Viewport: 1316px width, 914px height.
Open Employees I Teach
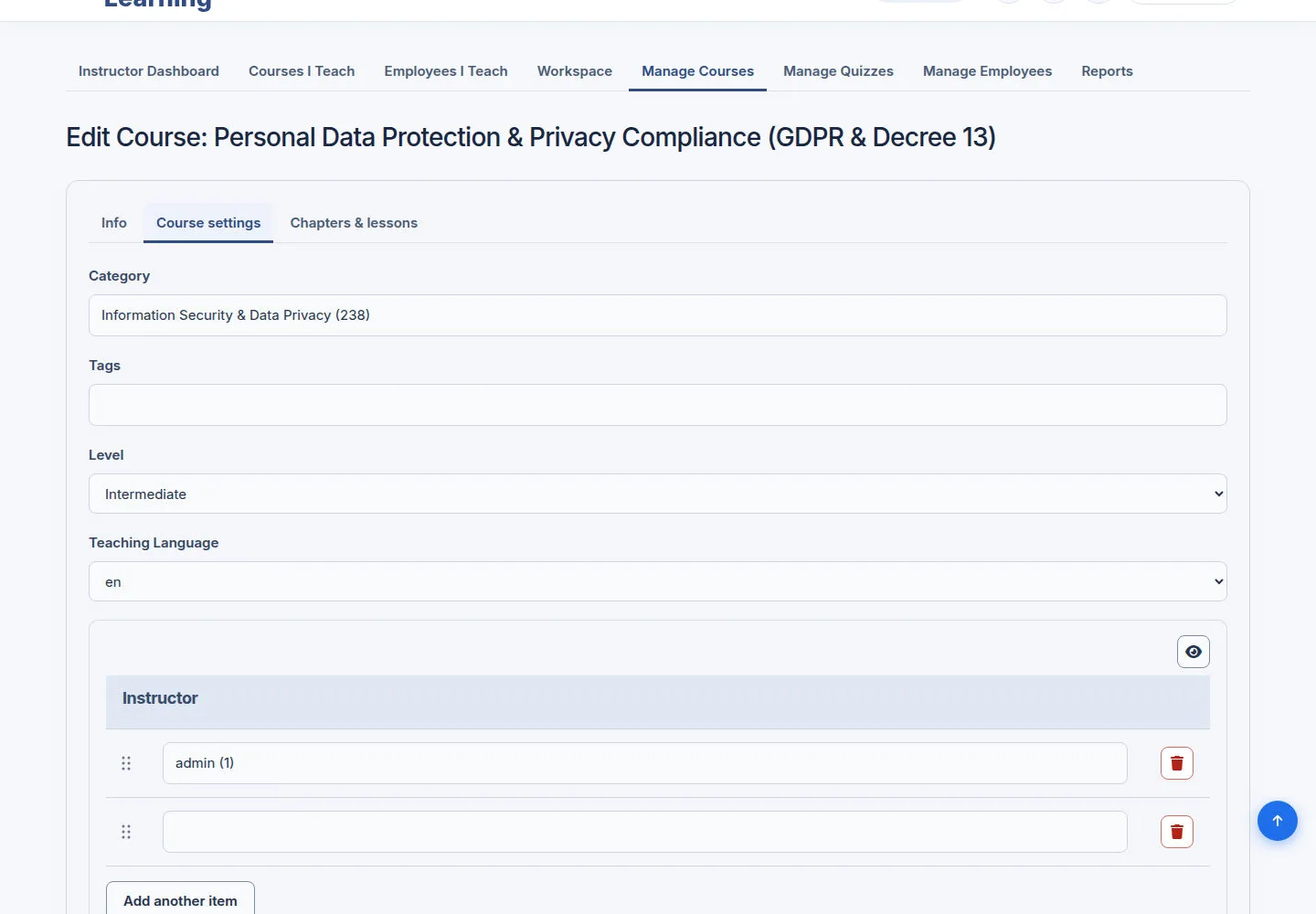pyautogui.click(x=446, y=71)
